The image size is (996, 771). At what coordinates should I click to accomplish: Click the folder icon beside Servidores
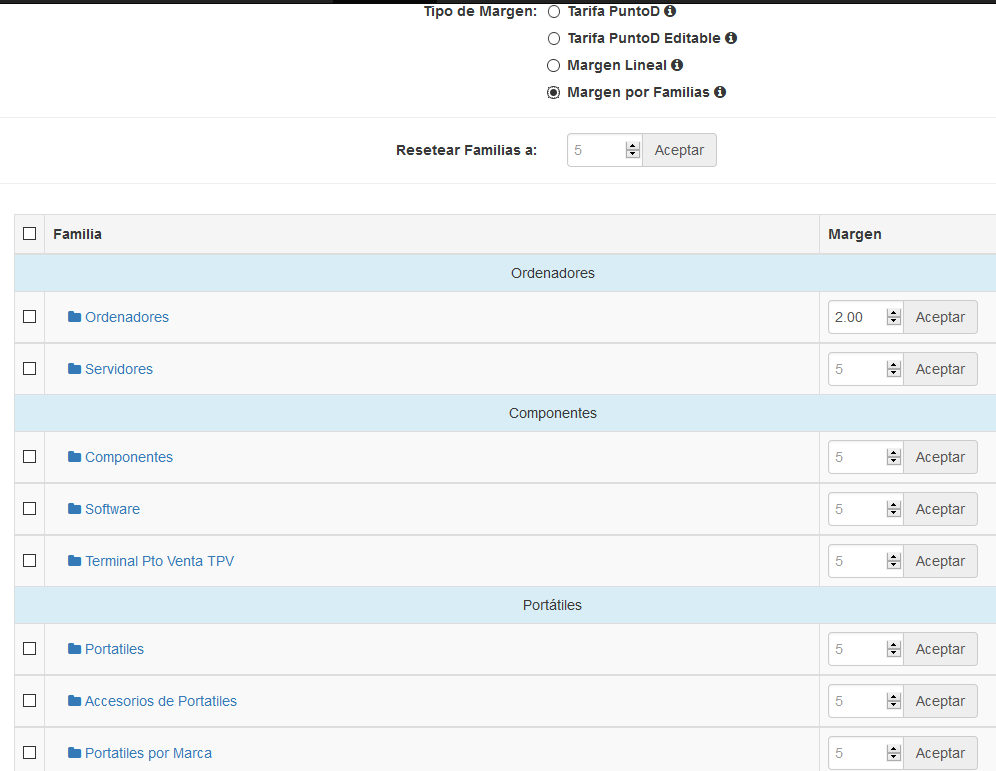coord(74,369)
